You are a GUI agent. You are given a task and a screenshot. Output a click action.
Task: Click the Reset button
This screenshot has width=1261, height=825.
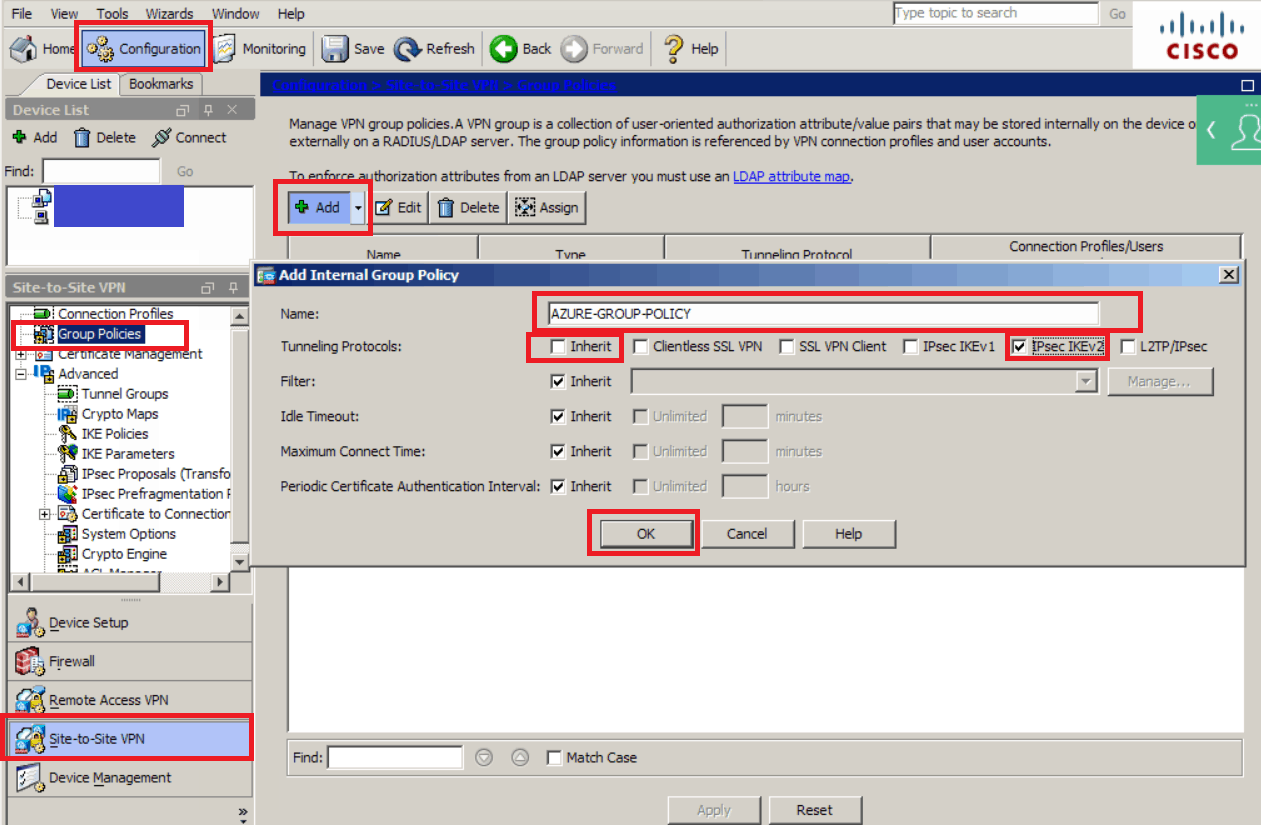[815, 810]
